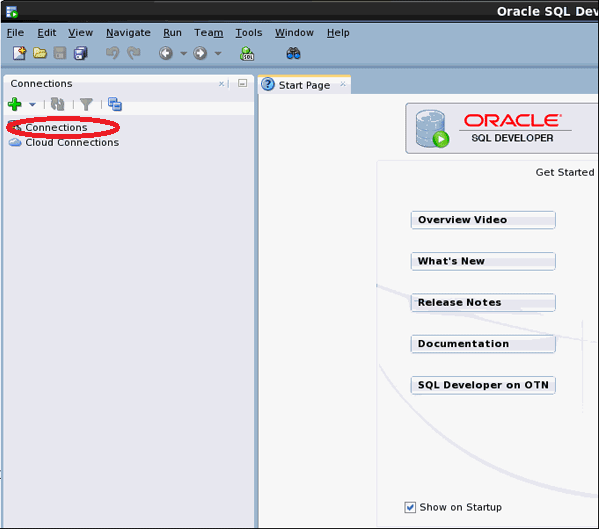599x529 pixels.
Task: Switch to the Start Page tab
Action: [304, 85]
